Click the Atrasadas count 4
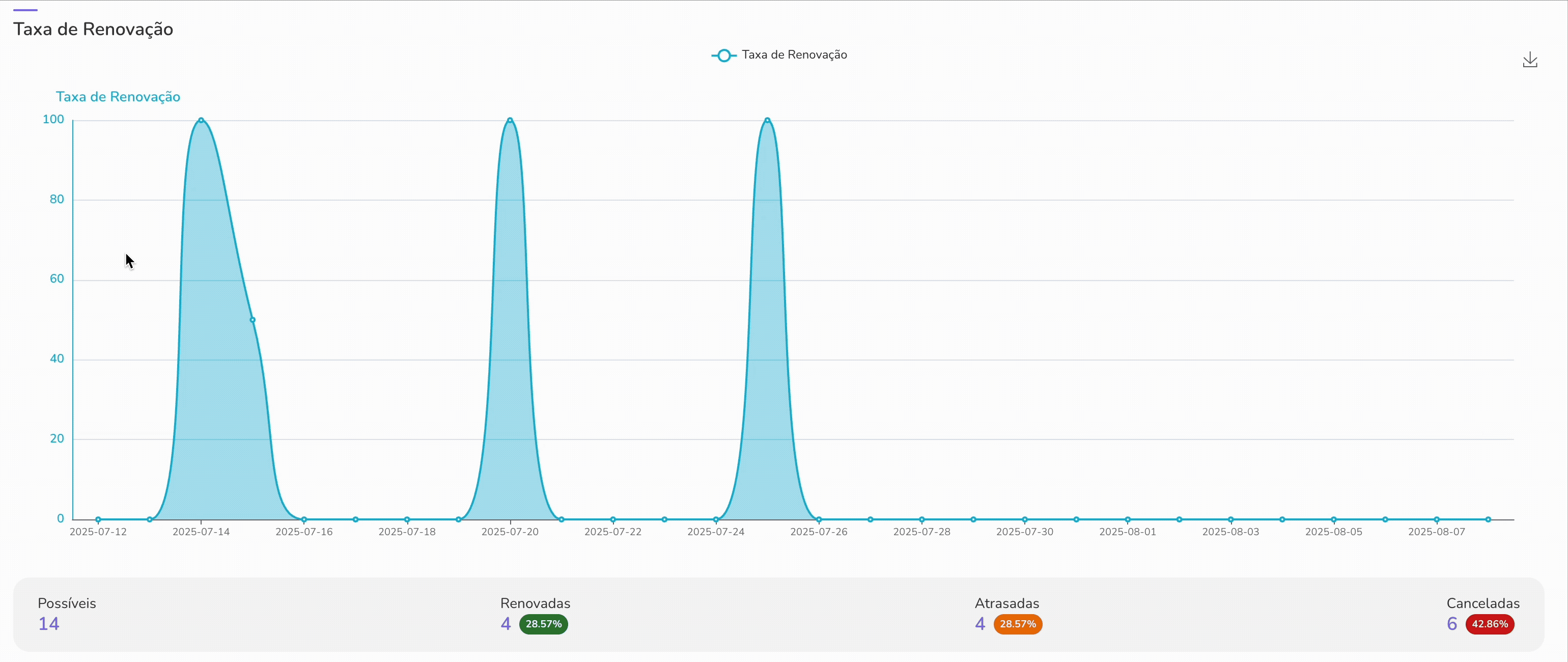The height and width of the screenshot is (662, 1568). coord(979,624)
